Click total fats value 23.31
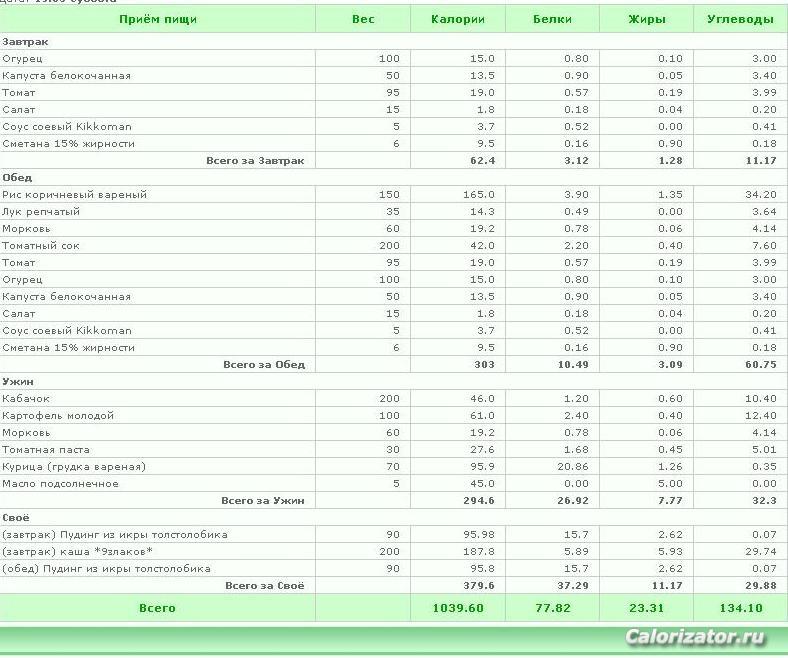788x658 pixels. coord(646,608)
